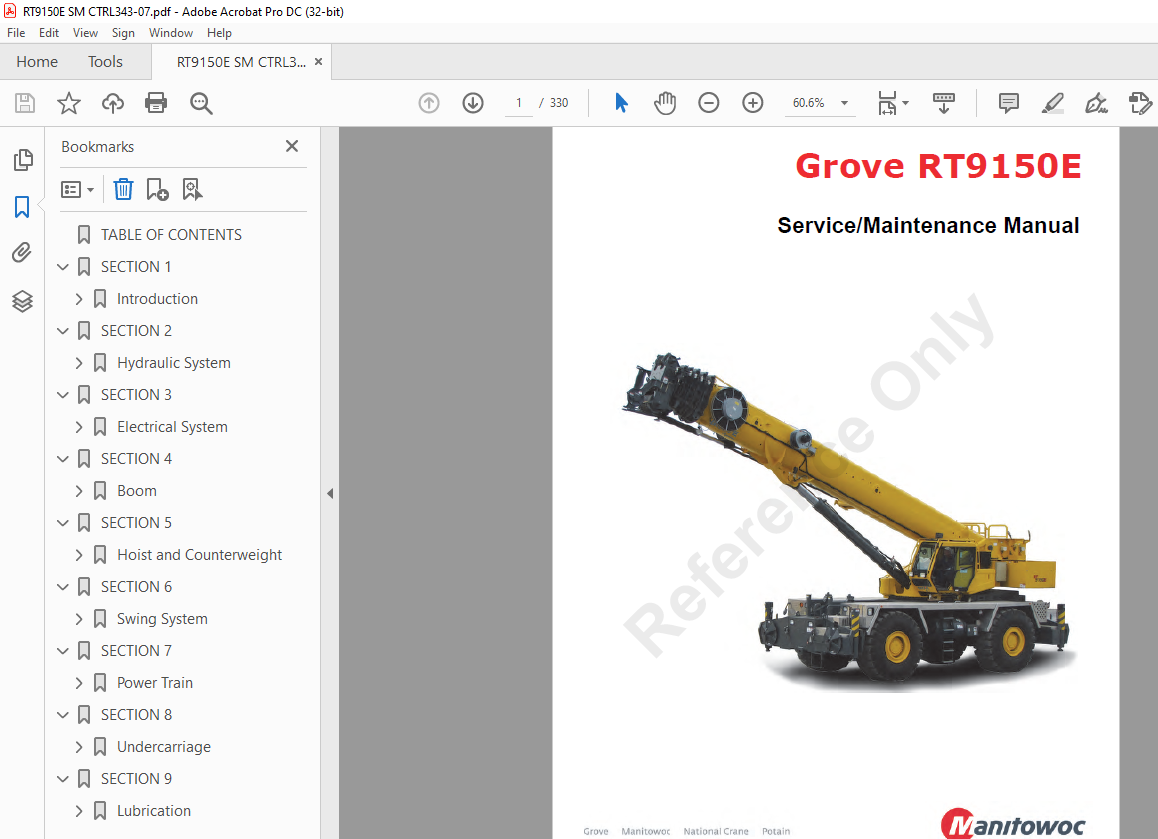This screenshot has width=1158, height=839.
Task: Toggle the Bookmarks panel sidebar icon
Action: click(x=22, y=207)
